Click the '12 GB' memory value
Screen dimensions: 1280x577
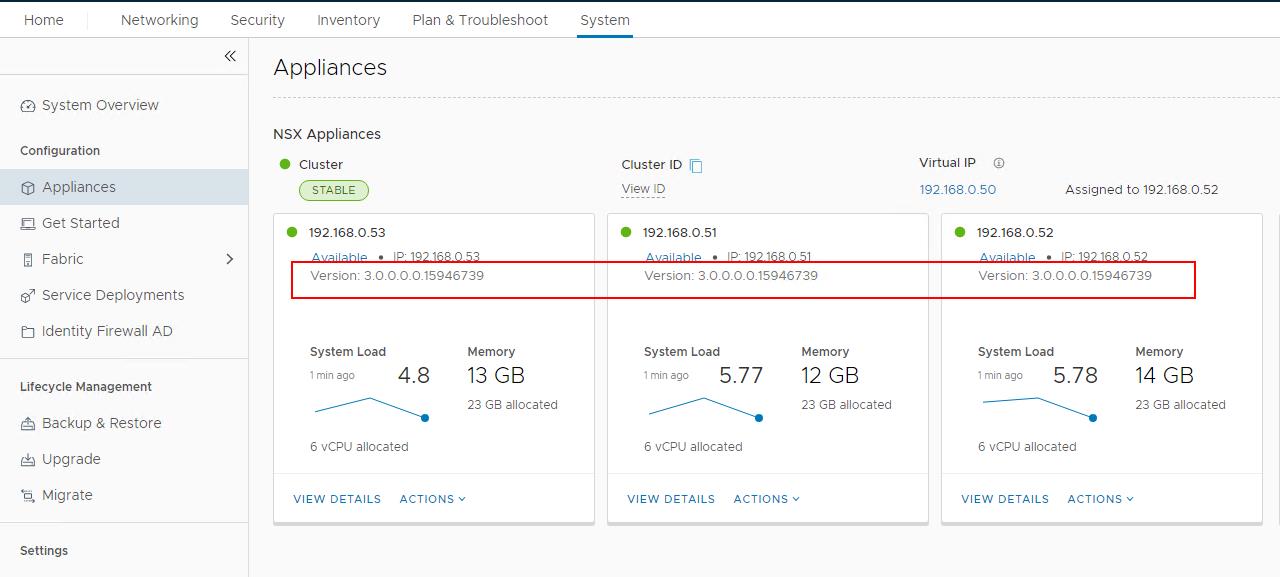(830, 376)
